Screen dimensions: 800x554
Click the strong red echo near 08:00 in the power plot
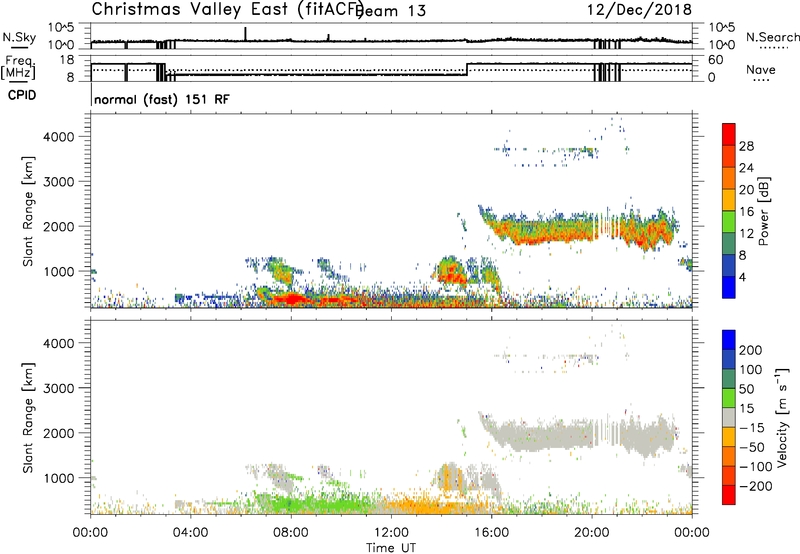292,298
